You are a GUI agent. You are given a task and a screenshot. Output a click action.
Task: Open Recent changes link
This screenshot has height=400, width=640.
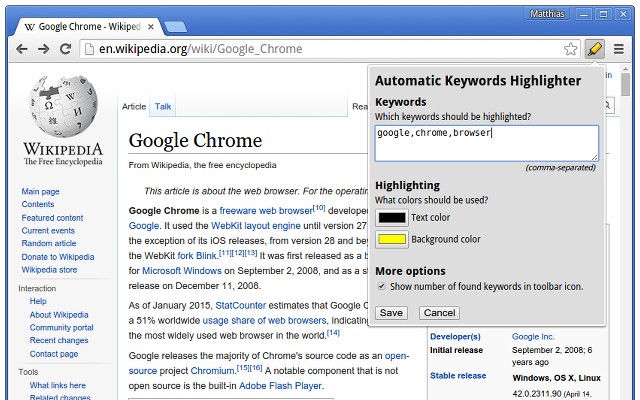pyautogui.click(x=59, y=340)
